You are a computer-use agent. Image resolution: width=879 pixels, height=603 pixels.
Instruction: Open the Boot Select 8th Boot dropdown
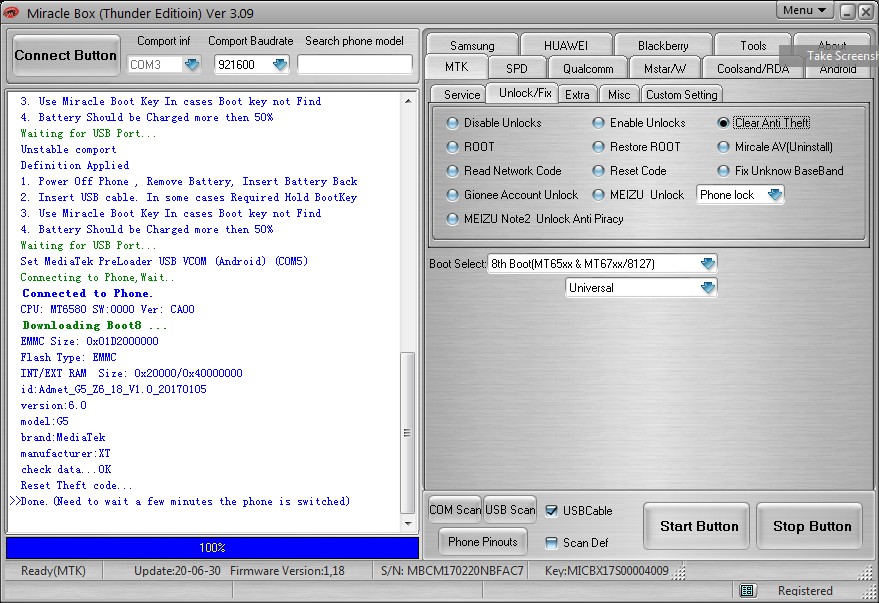tap(707, 263)
